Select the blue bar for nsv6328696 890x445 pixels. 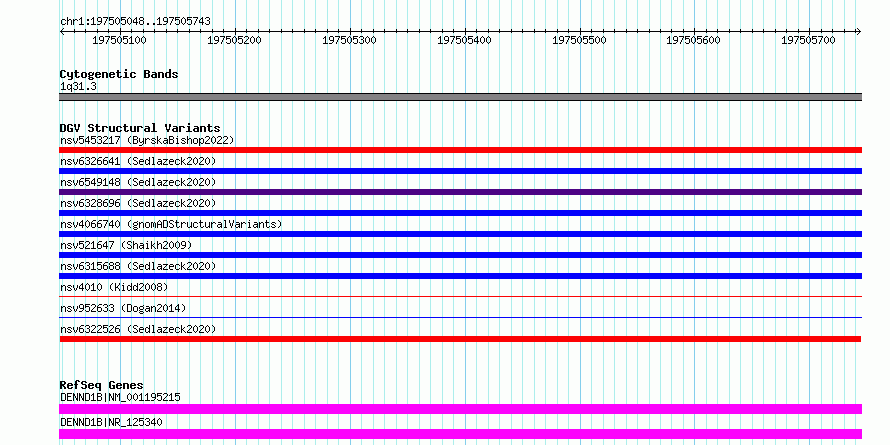[x=460, y=213]
